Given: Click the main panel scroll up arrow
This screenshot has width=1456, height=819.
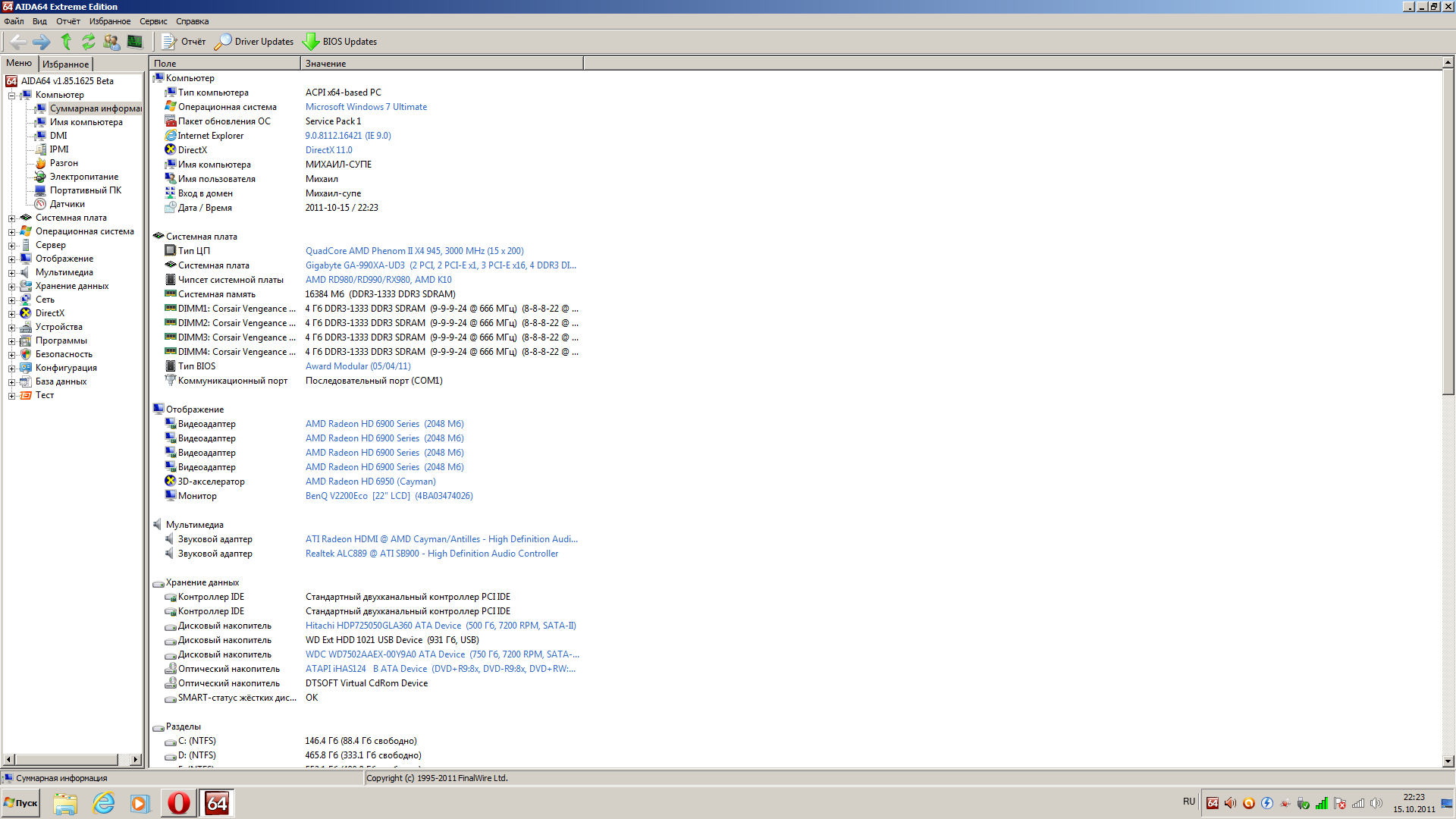Looking at the screenshot, I should [1448, 62].
